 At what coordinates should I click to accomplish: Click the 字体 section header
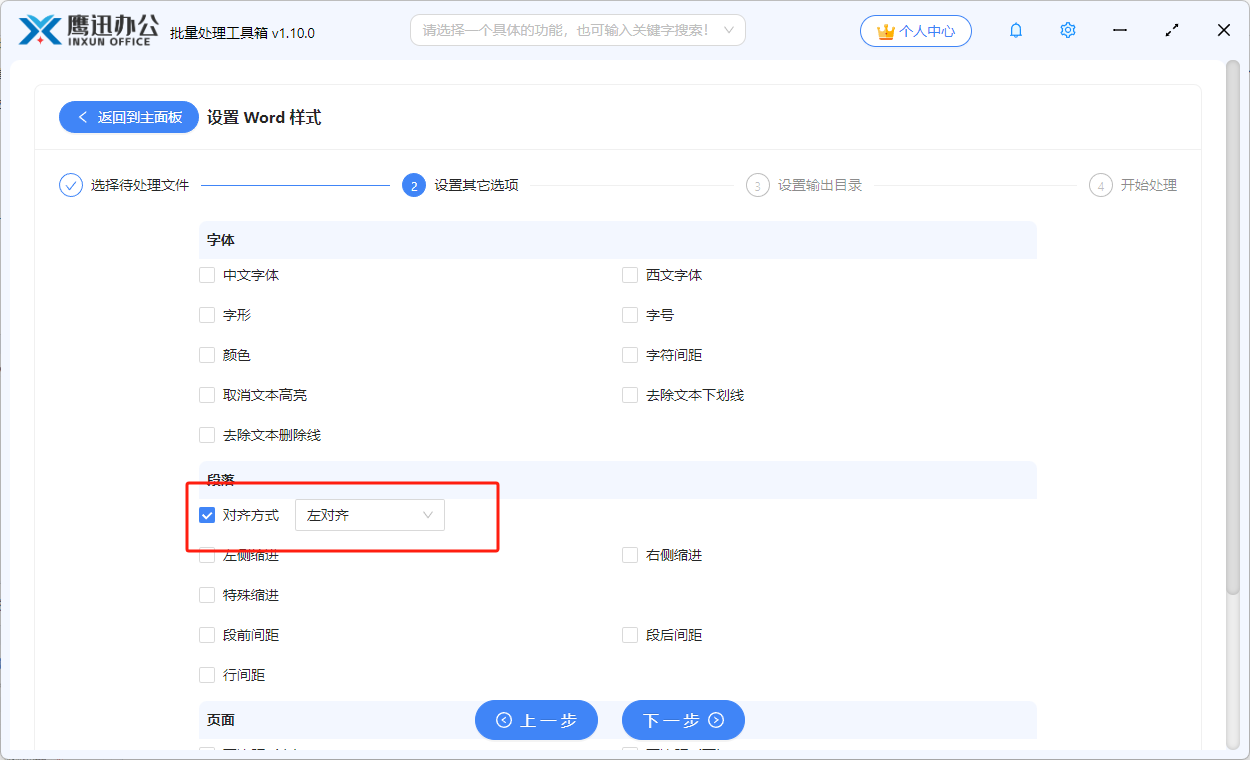pyautogui.click(x=617, y=240)
